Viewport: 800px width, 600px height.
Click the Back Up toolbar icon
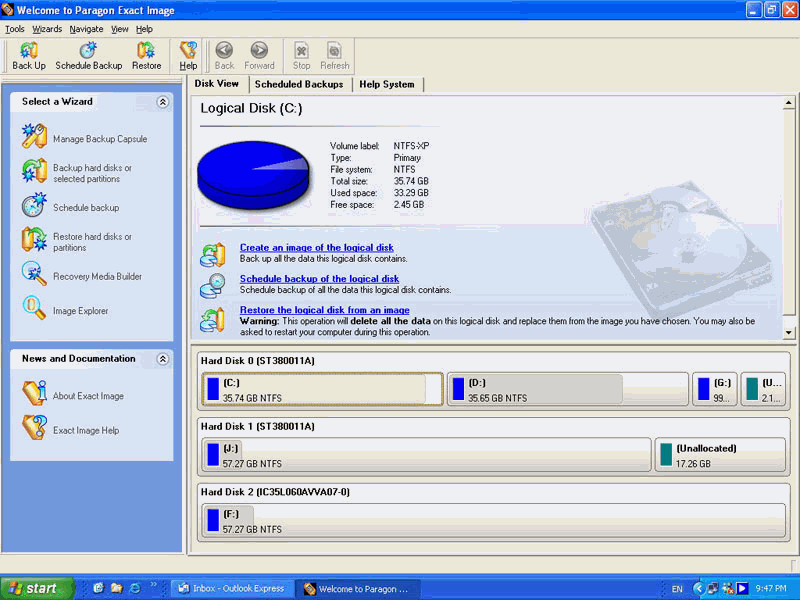(29, 56)
